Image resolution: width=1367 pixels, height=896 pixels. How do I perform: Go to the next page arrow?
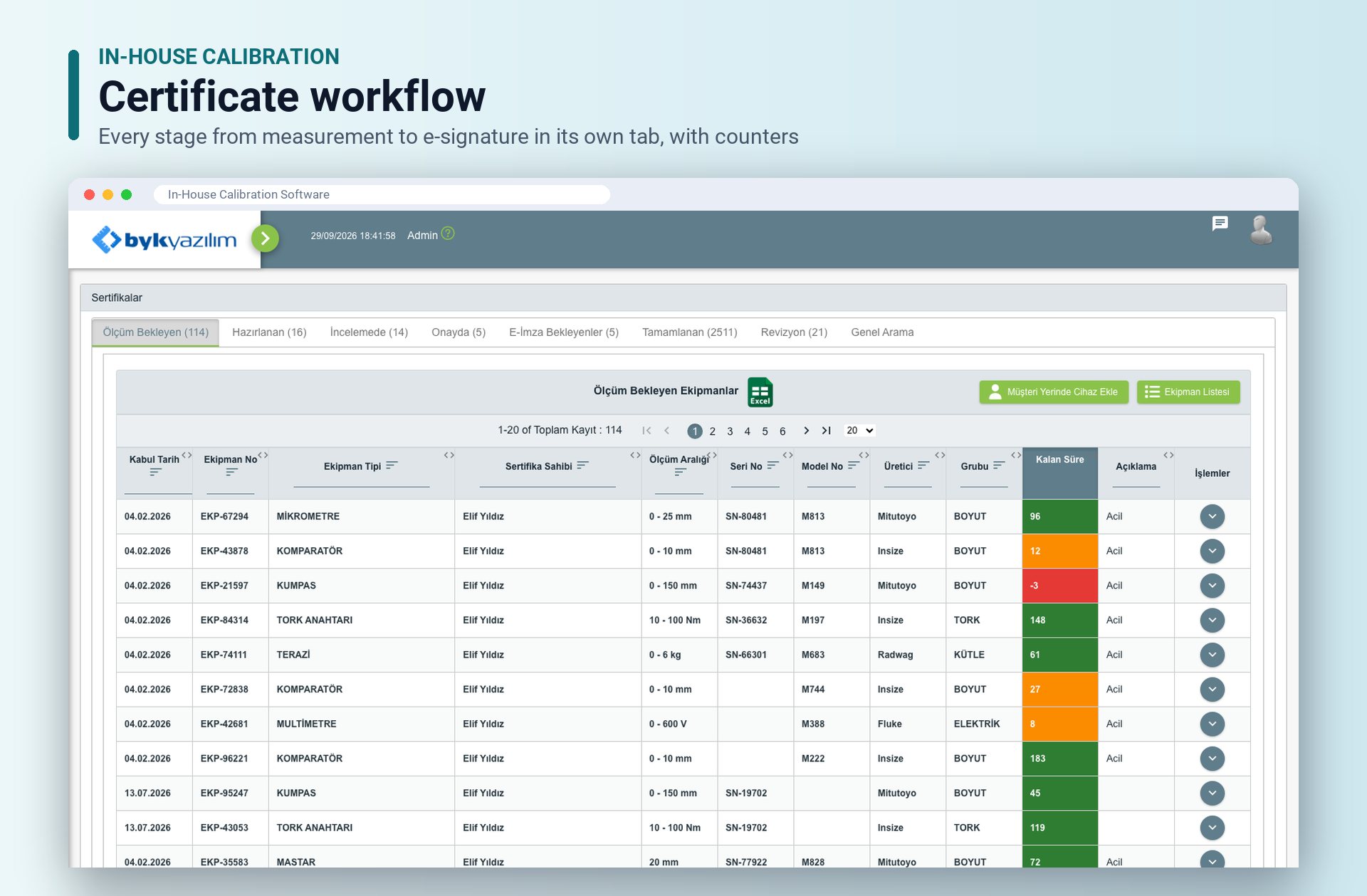(x=806, y=431)
